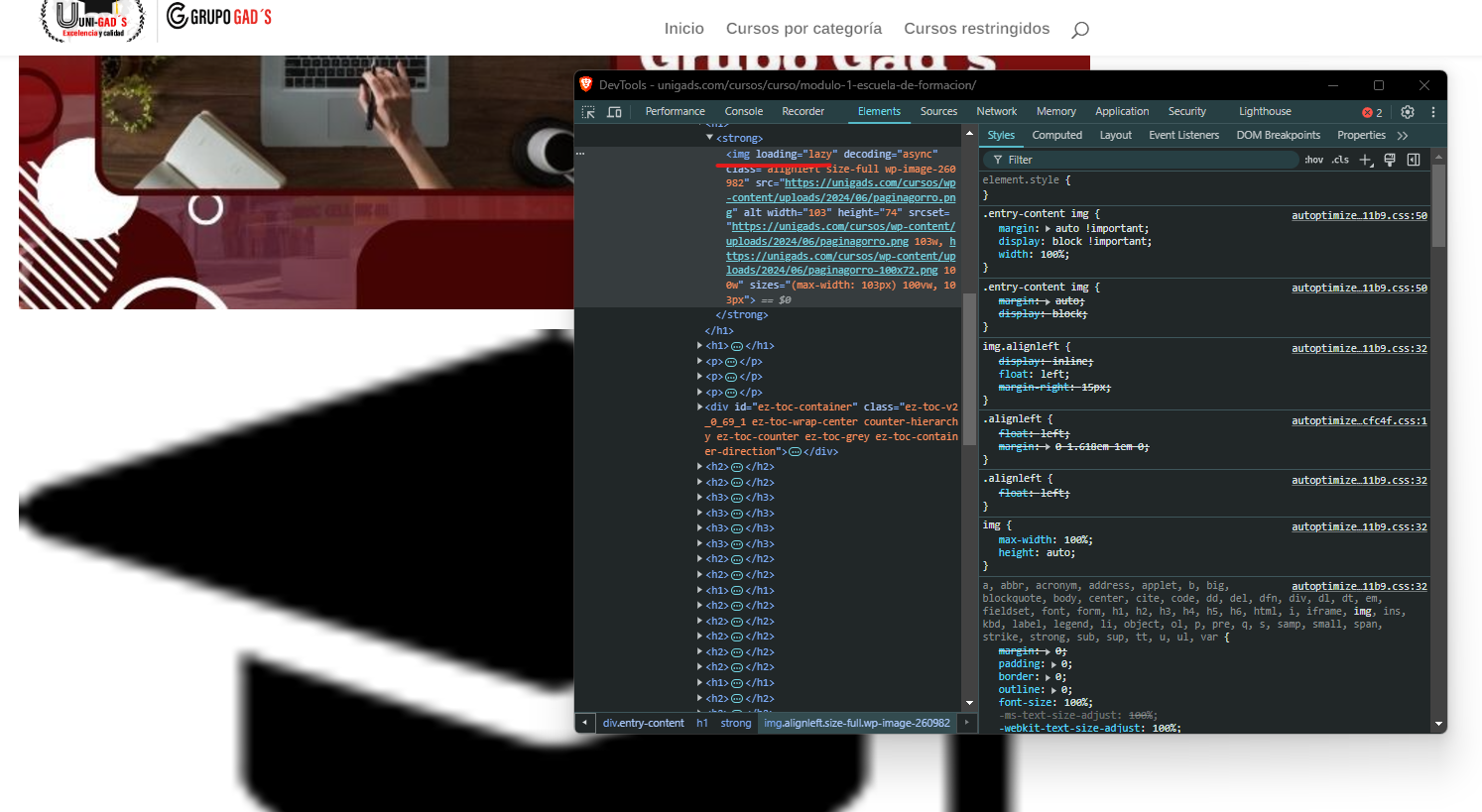The image size is (1482, 812).
Task: Select h1 in the breadcrumb bar
Action: click(x=702, y=723)
